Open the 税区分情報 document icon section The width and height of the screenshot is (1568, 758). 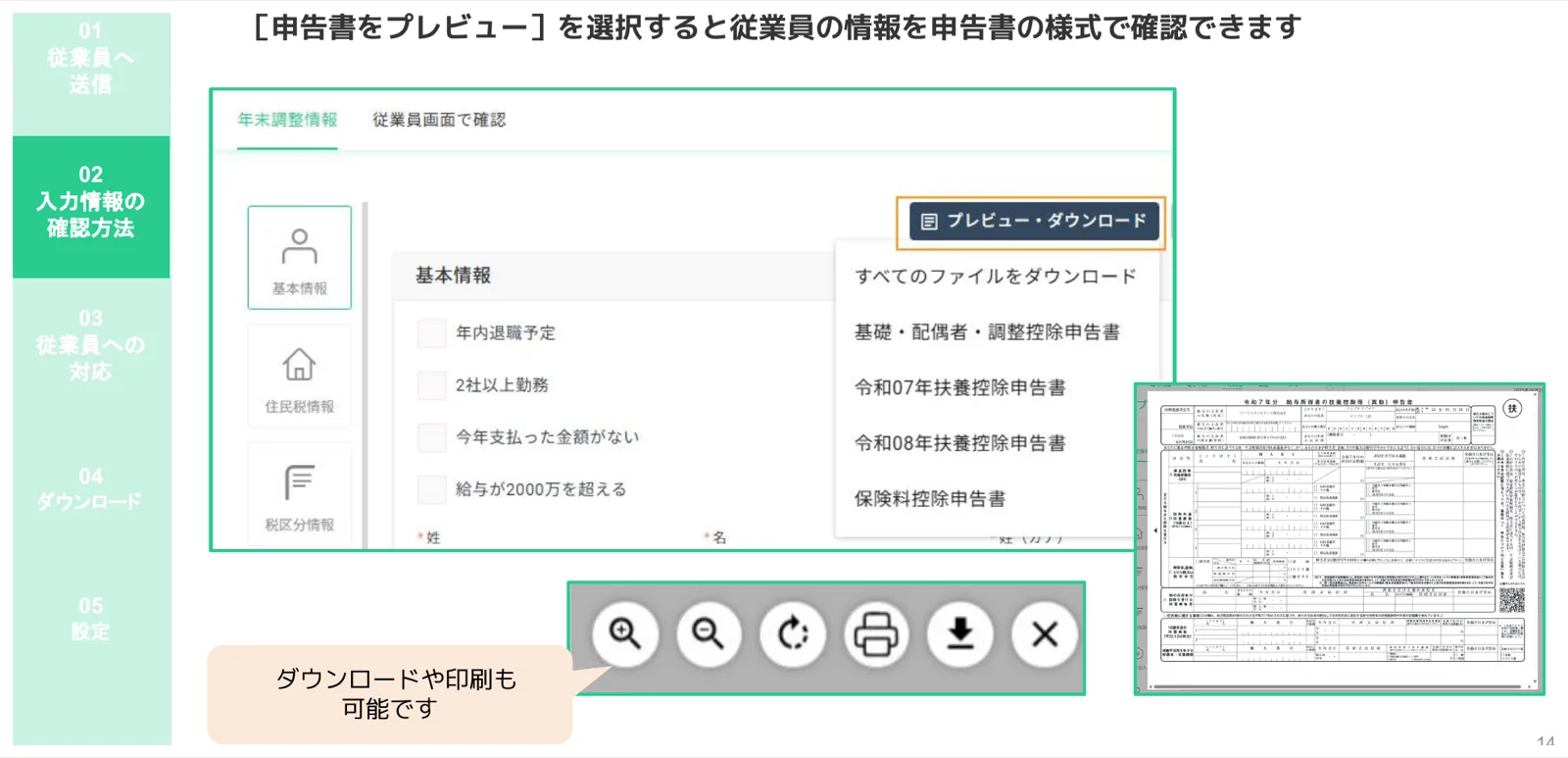[300, 495]
